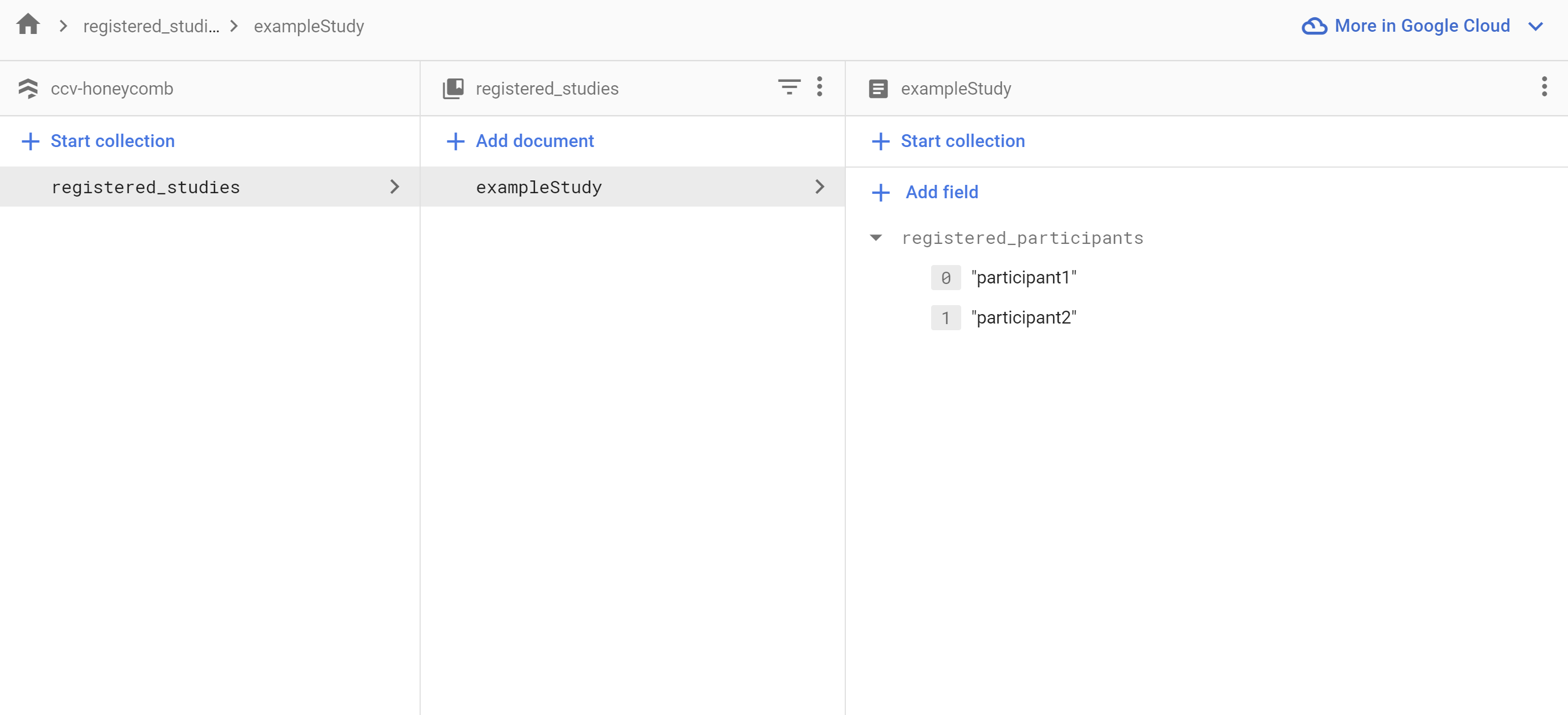Click the more options icon in exampleStudy panel
This screenshot has width=1568, height=715.
click(x=1544, y=87)
